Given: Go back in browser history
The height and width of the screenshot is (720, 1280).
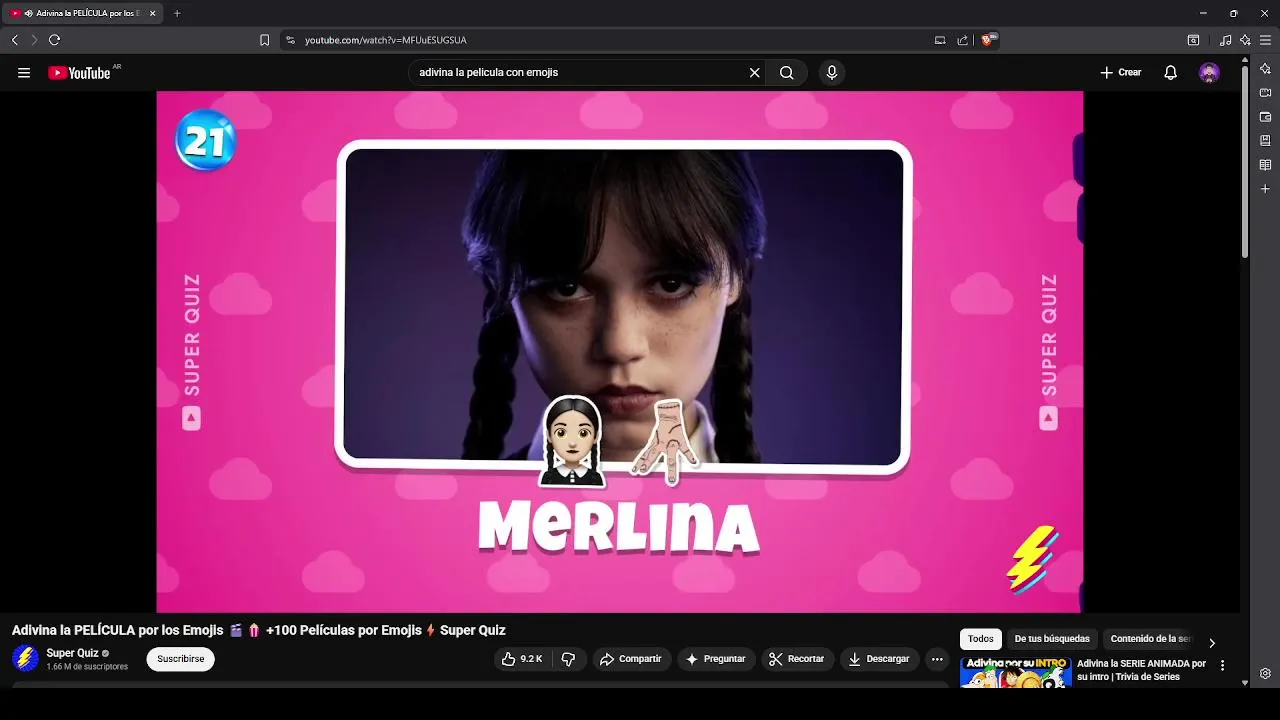Looking at the screenshot, I should pos(14,40).
